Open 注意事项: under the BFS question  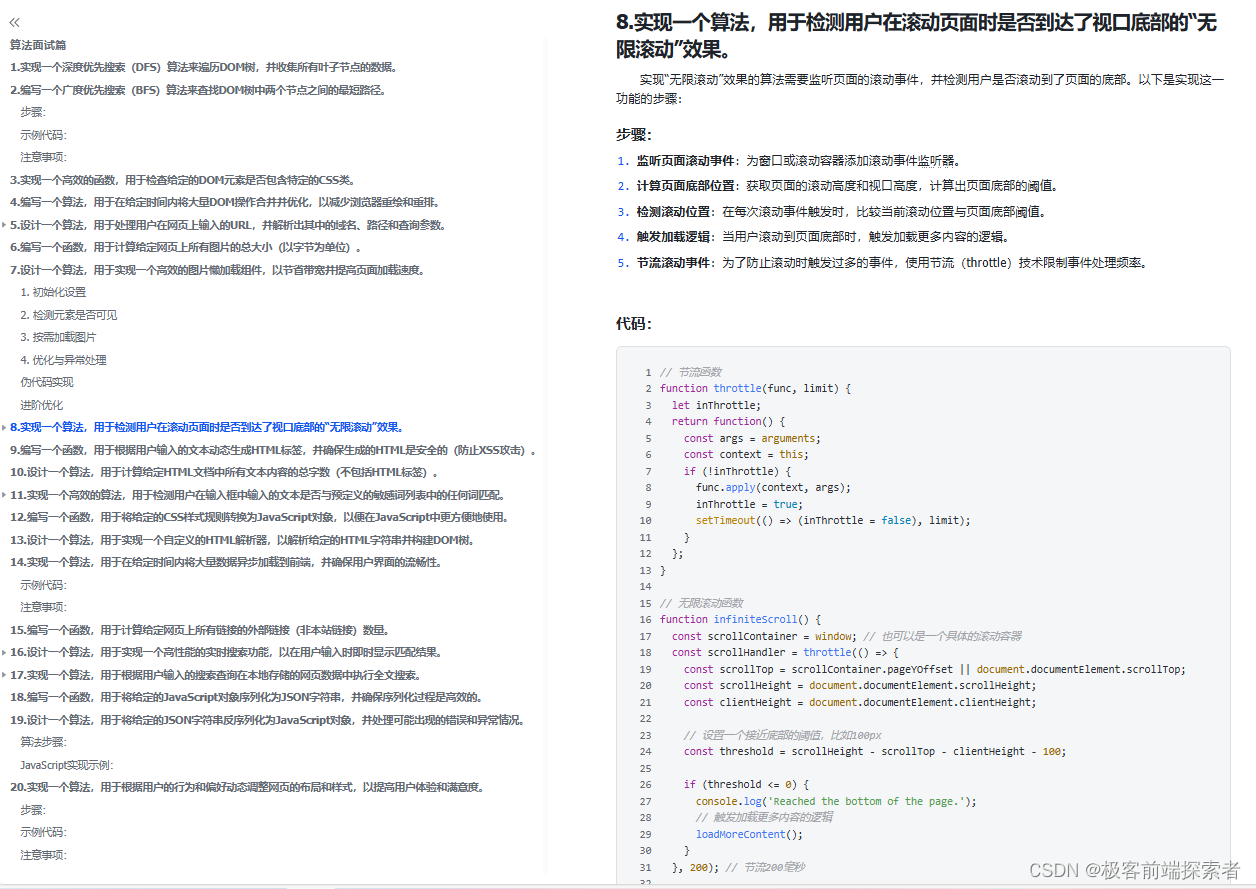coord(44,157)
